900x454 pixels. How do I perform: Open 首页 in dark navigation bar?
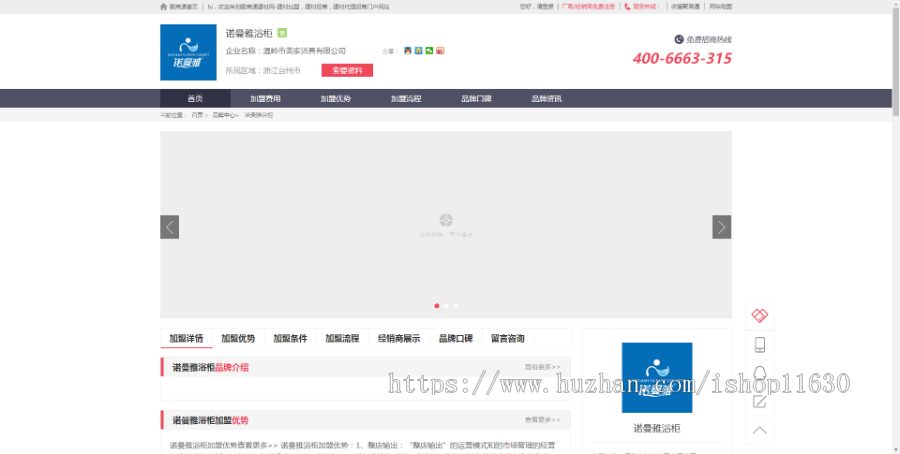[195, 99]
